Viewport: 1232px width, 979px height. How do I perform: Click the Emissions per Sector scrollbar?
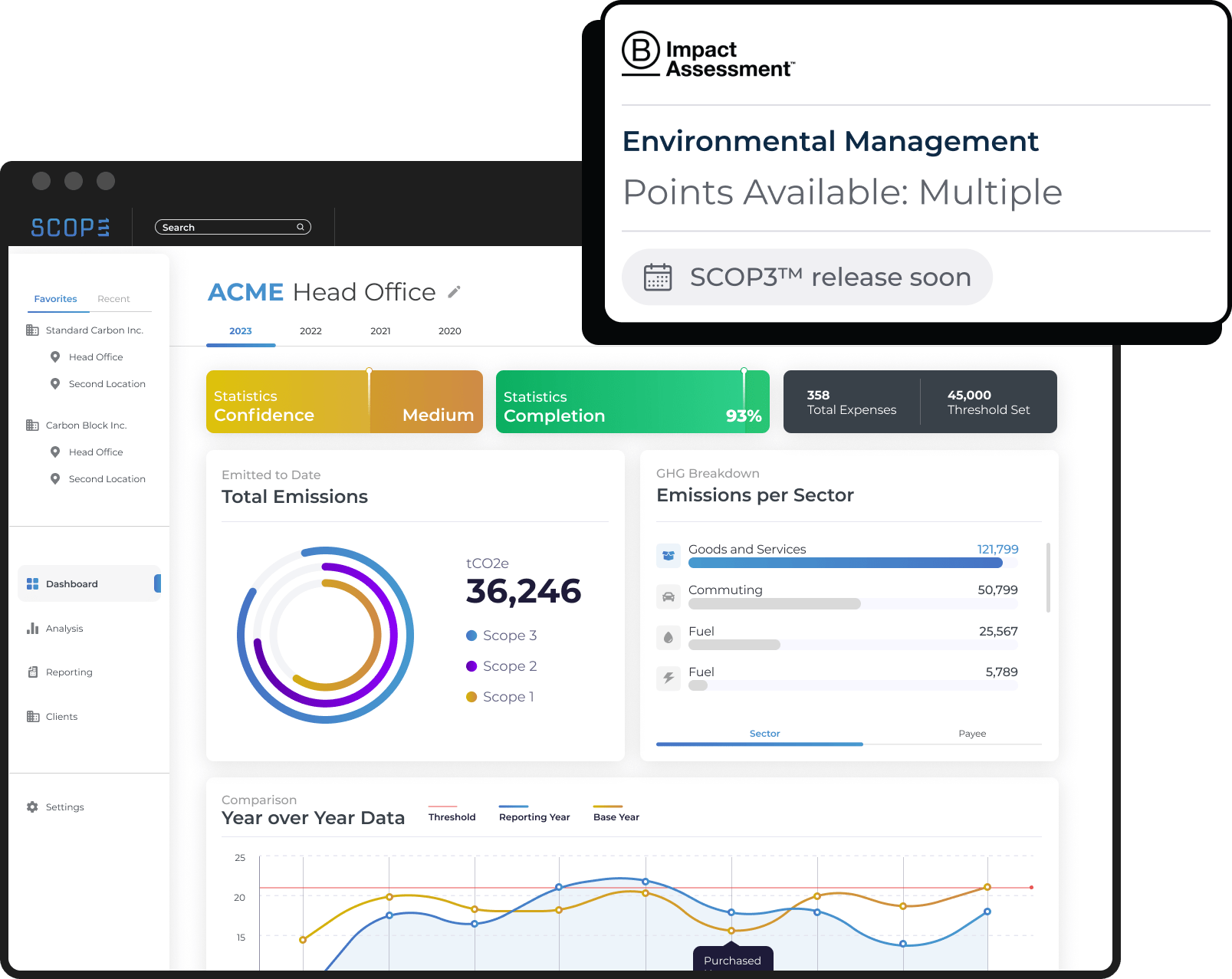1048,577
